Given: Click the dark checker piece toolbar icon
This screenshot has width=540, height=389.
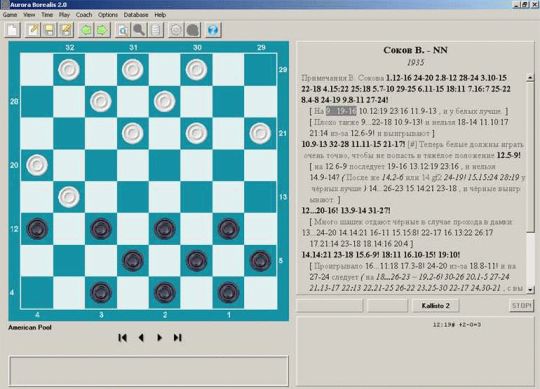Looking at the screenshot, I should (193, 30).
